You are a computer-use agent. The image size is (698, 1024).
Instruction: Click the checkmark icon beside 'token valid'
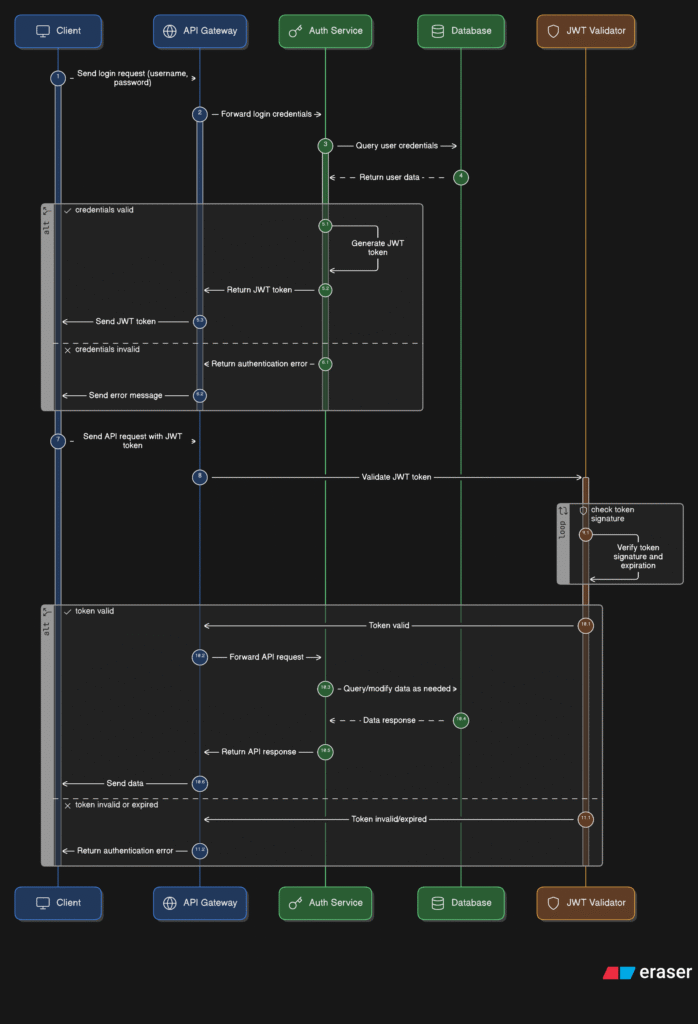point(67,611)
